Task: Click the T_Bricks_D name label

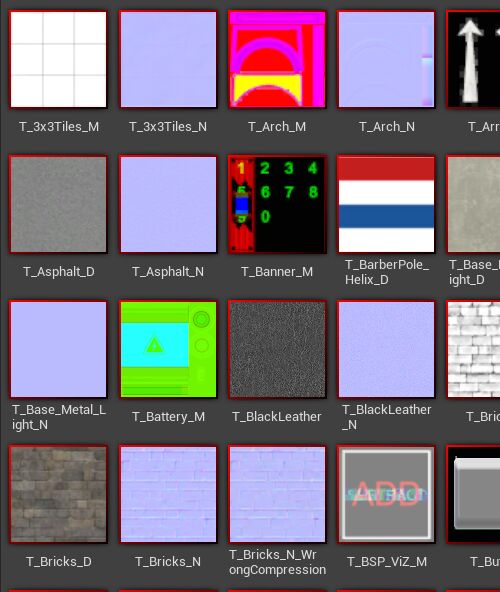Action: click(59, 562)
